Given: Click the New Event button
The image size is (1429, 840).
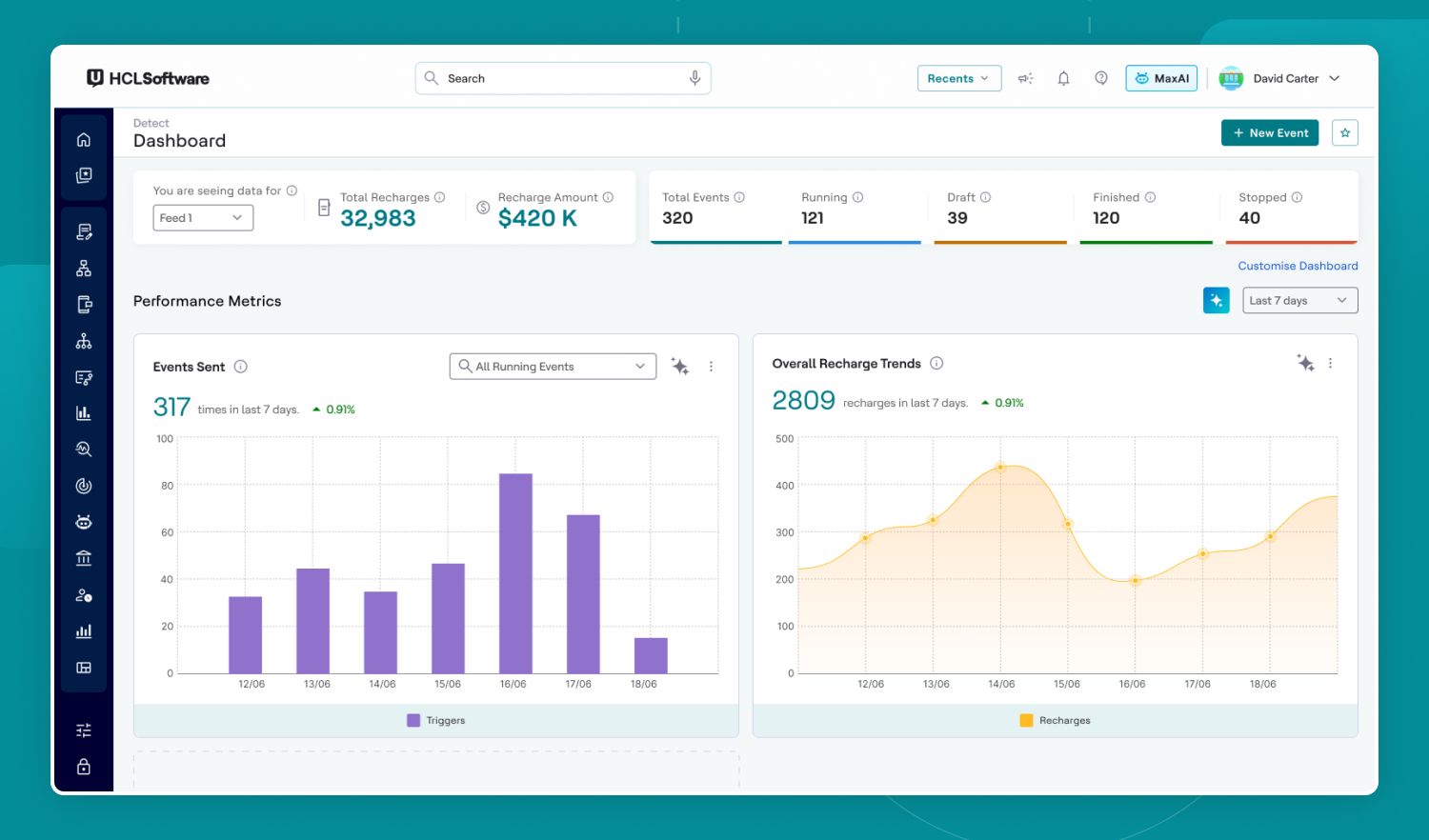Looking at the screenshot, I should coord(1270,133).
